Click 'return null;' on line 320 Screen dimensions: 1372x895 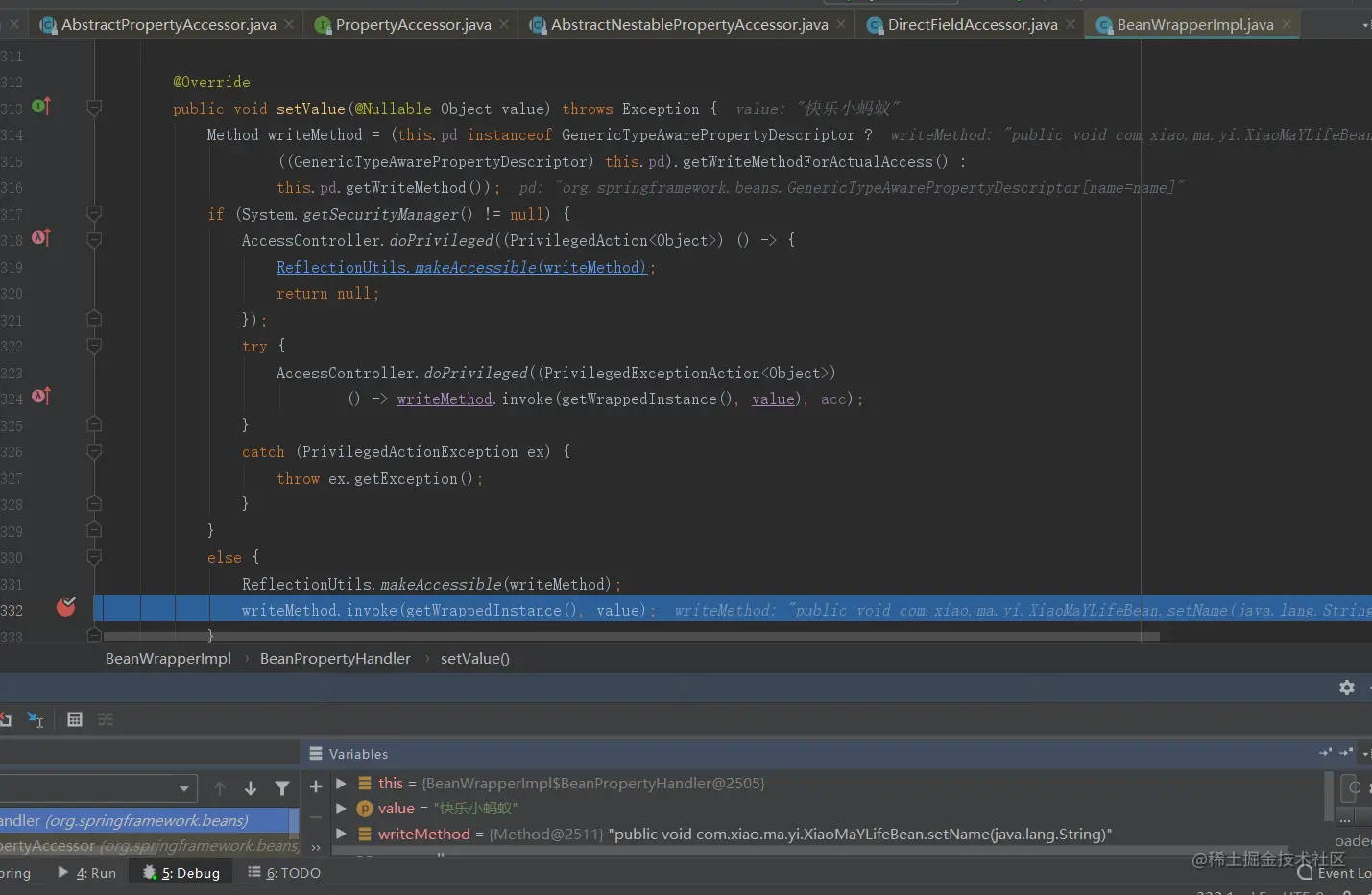point(327,294)
